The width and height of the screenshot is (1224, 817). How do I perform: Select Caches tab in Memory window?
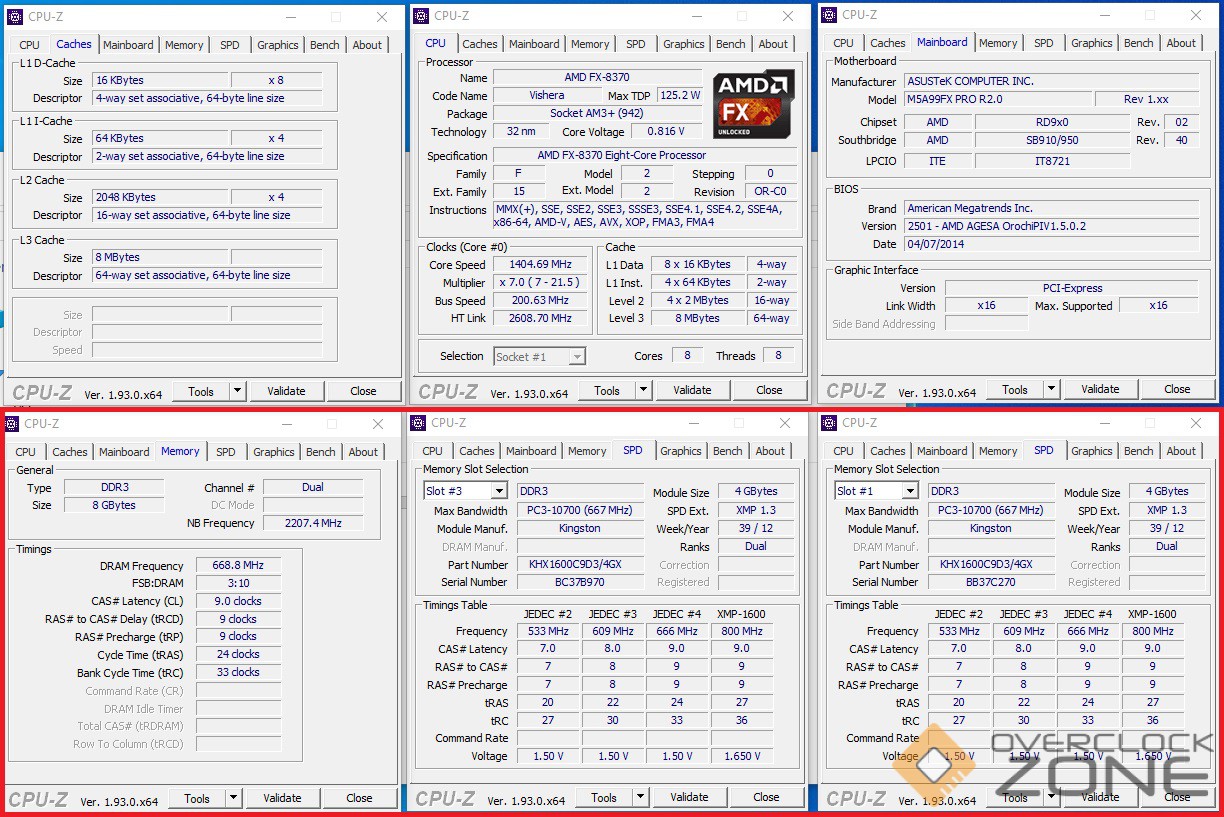[70, 452]
